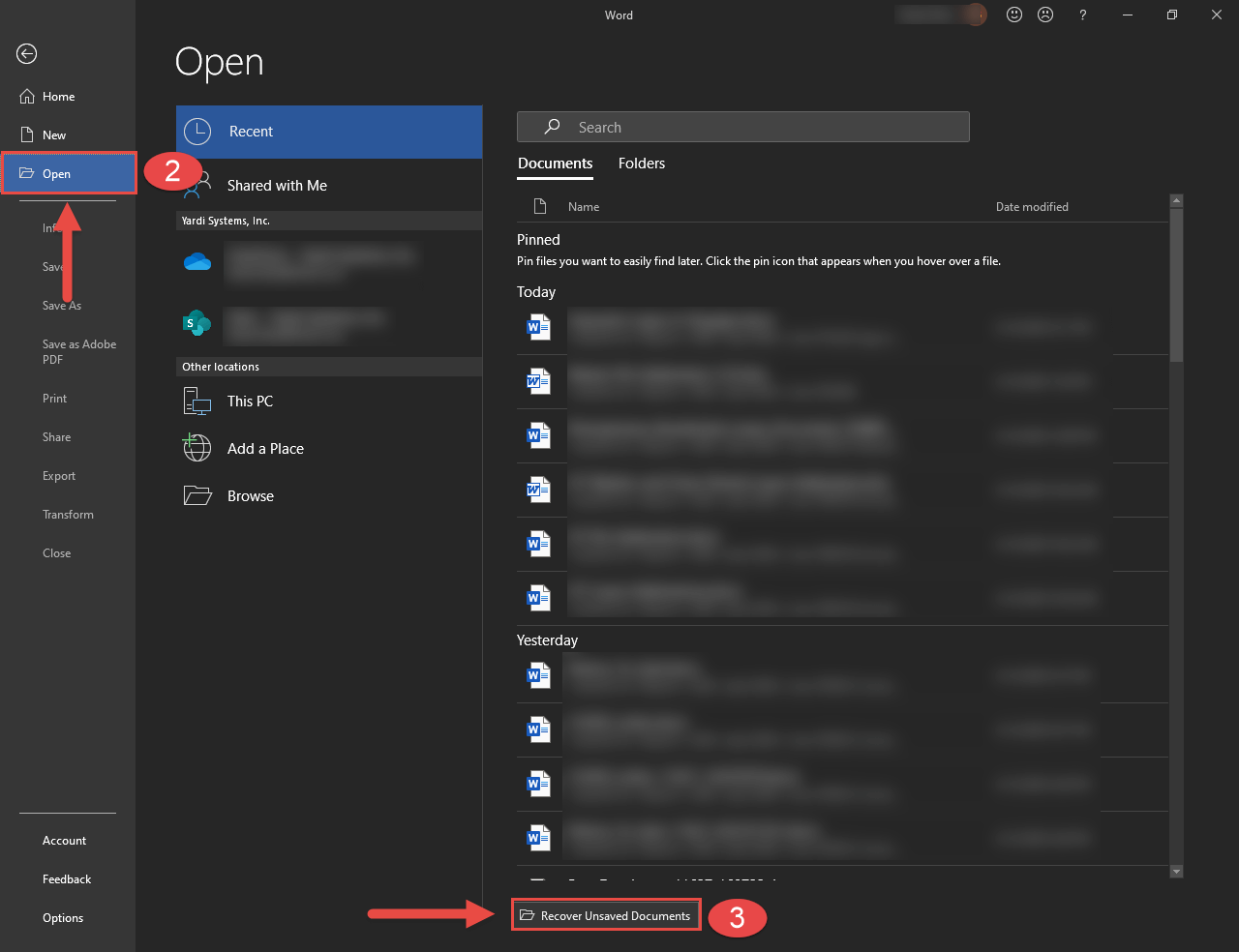
Task: Select Transform in the sidebar
Action: click(68, 515)
